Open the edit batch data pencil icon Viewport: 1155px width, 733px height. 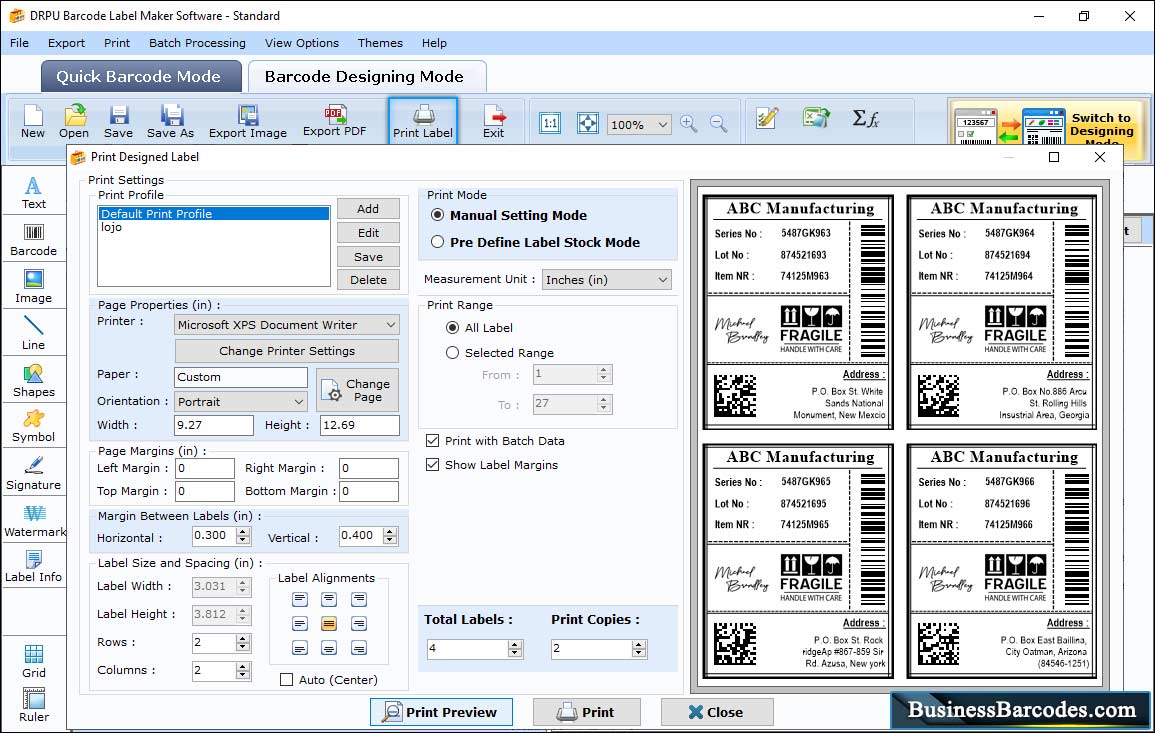(x=767, y=118)
